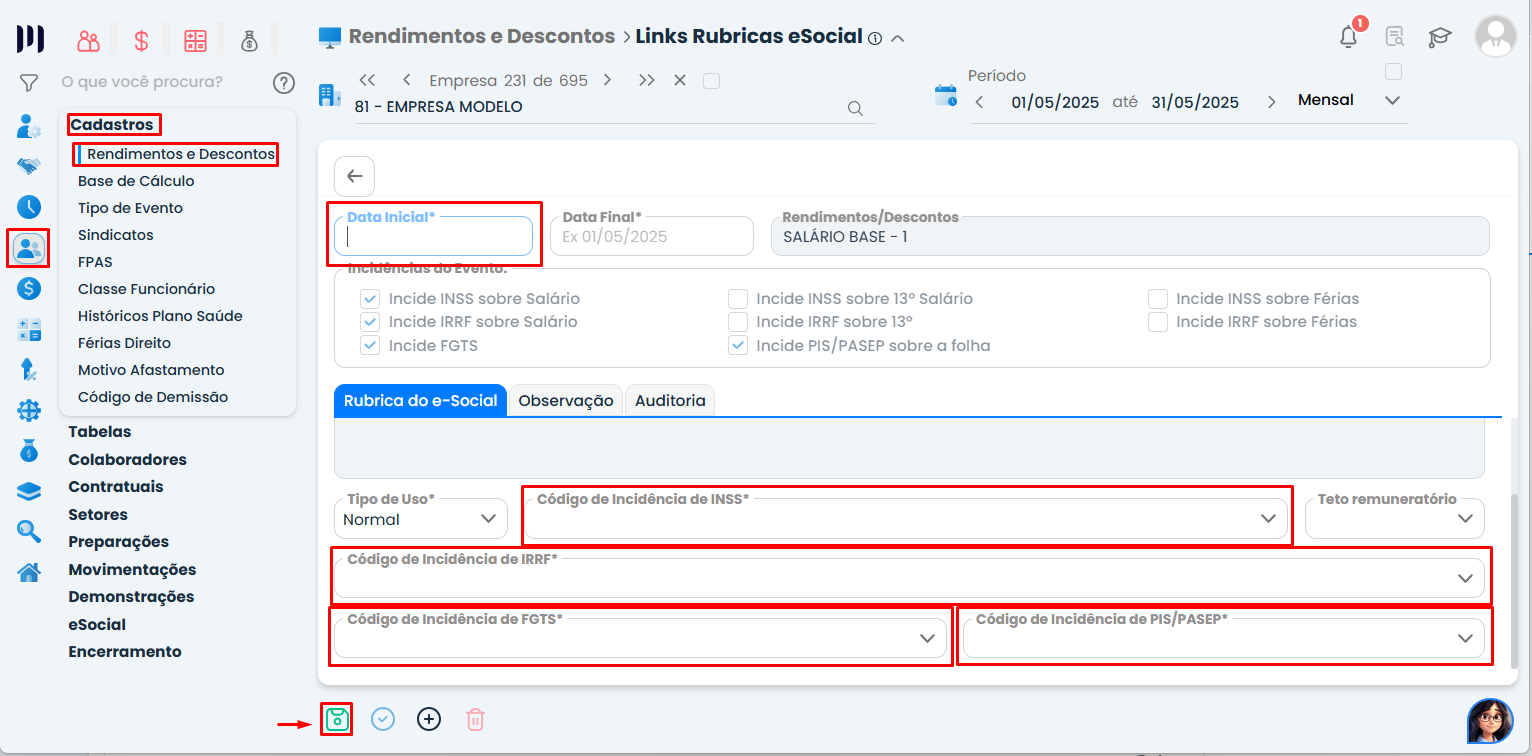Open the red people module icon

(89, 41)
